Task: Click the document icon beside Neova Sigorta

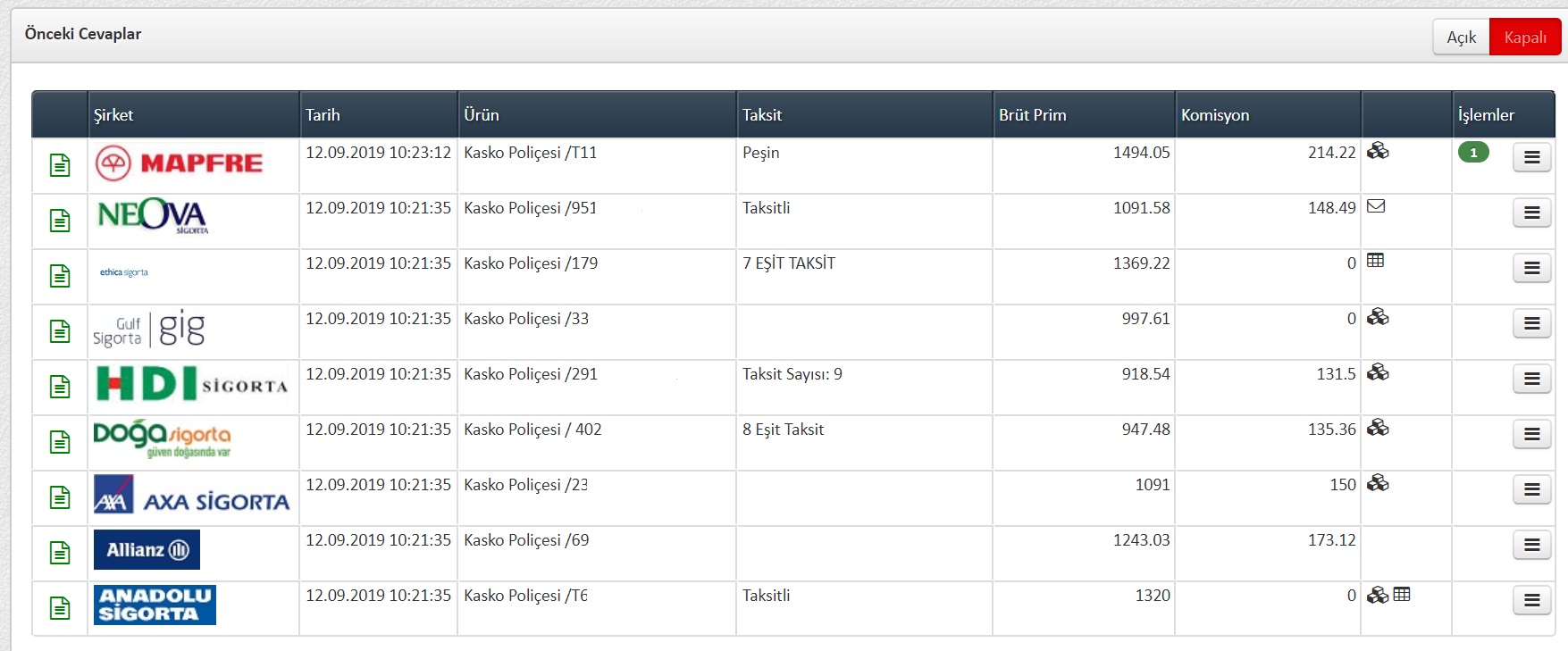Action: coord(60,221)
